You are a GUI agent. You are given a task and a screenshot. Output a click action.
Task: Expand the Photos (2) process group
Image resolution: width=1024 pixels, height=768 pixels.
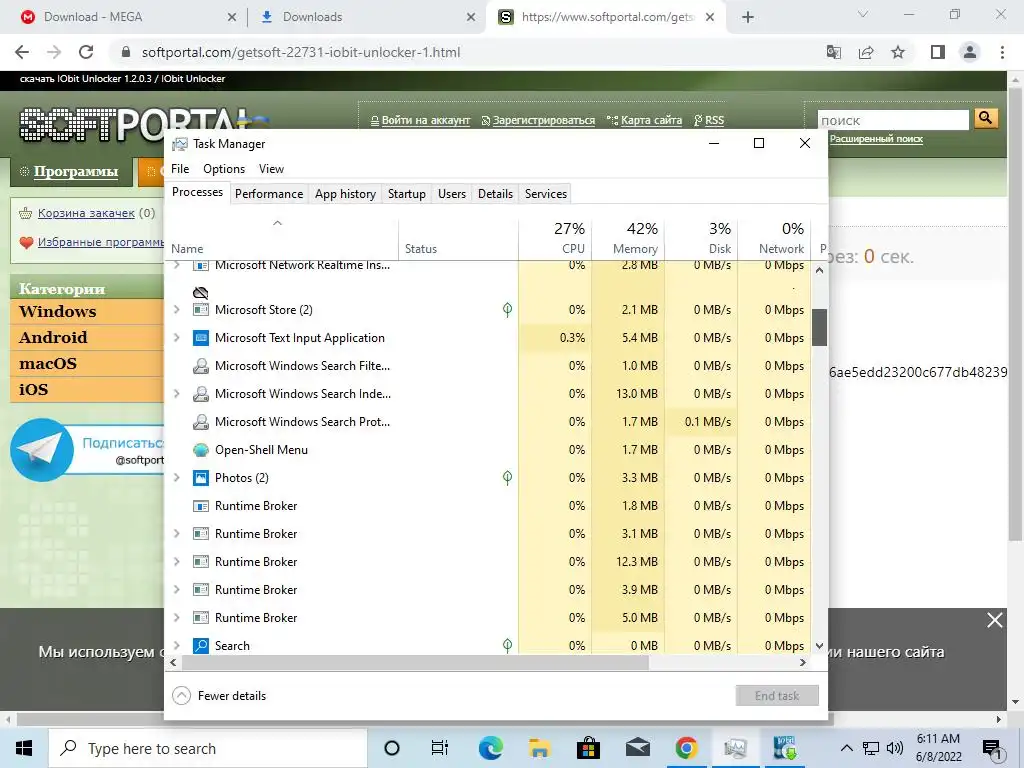point(176,478)
